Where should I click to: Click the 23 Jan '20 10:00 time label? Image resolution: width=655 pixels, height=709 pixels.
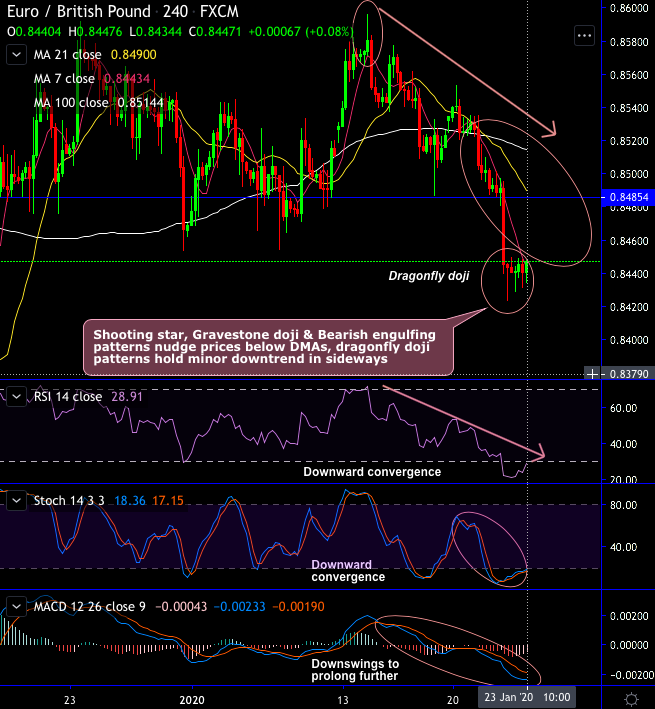(x=527, y=697)
